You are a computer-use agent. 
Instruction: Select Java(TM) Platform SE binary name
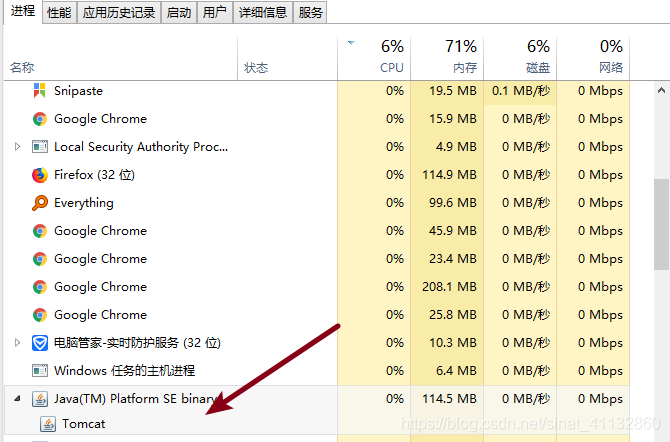tap(135, 399)
